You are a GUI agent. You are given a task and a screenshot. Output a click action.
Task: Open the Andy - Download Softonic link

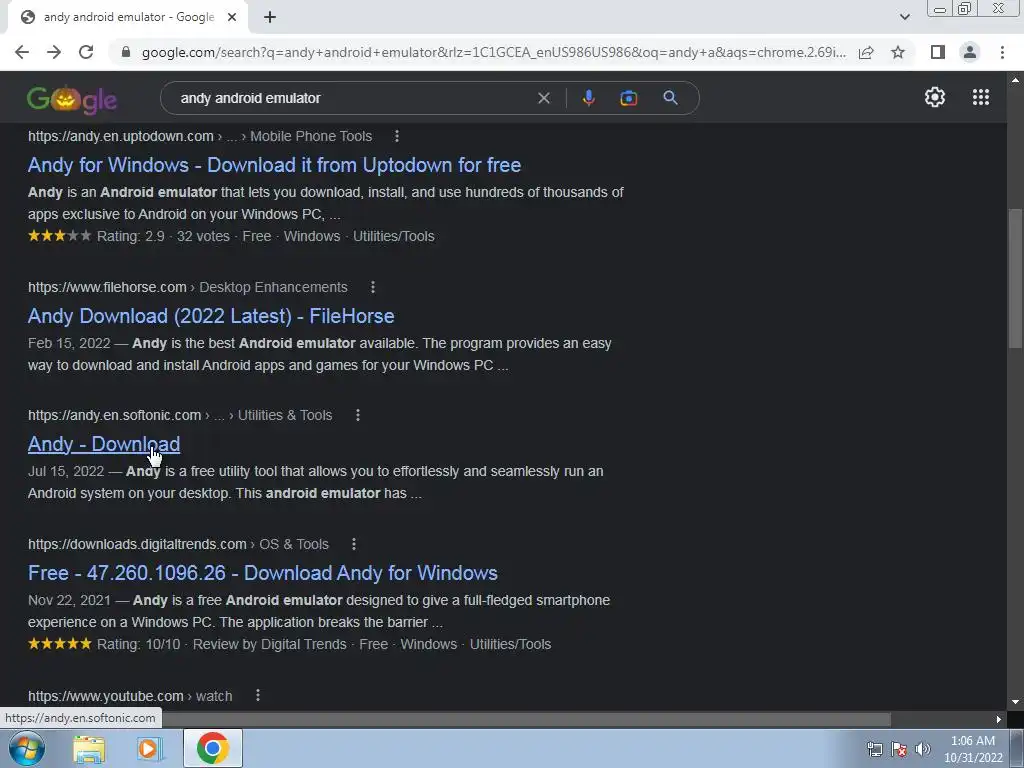coord(104,444)
